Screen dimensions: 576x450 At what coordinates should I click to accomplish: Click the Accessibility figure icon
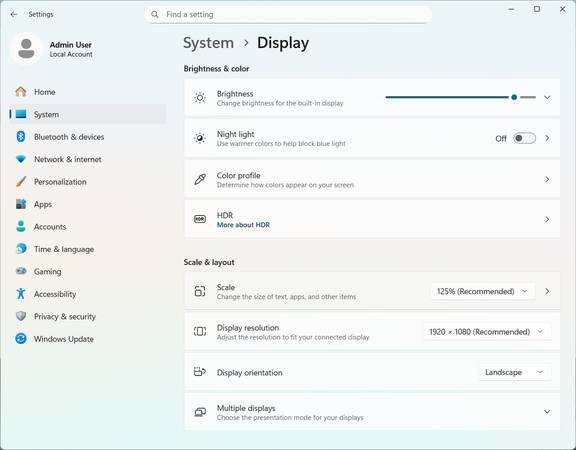(21, 294)
